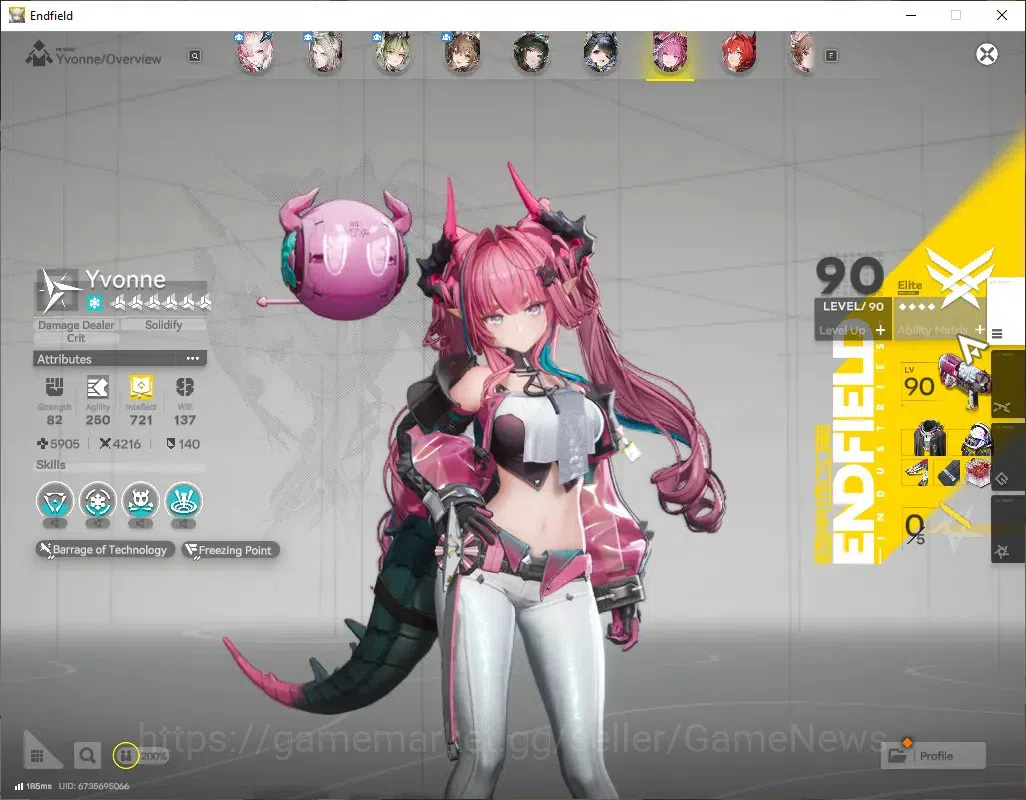Image resolution: width=1026 pixels, height=800 pixels.
Task: Open the helmet gear slot
Action: coord(976,439)
